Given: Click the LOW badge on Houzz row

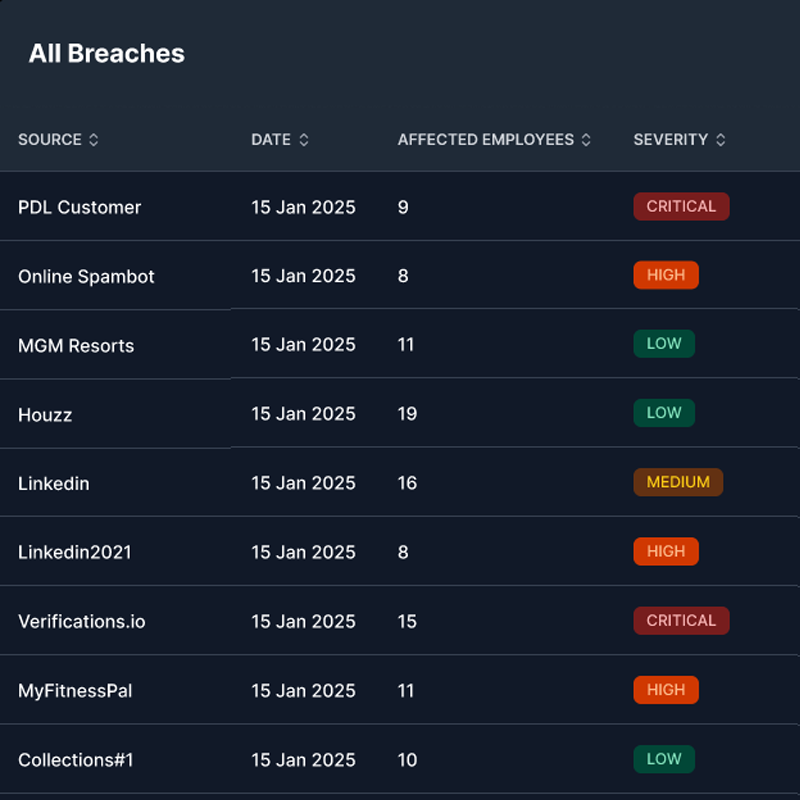Looking at the screenshot, I should (664, 413).
